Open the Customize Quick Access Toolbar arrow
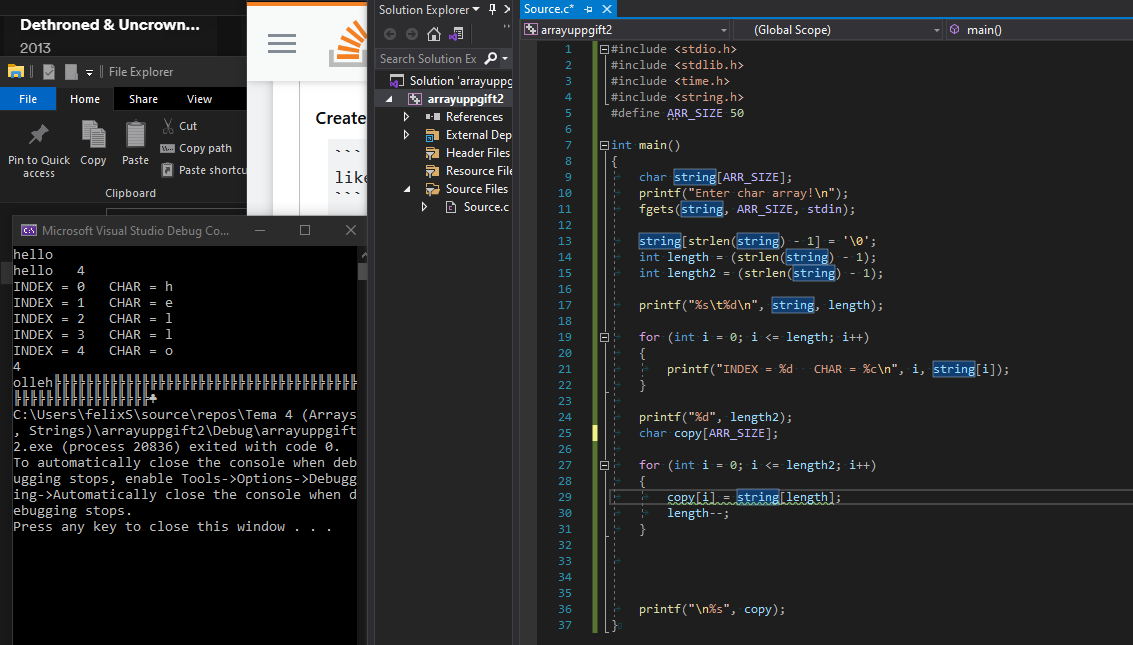The image size is (1133, 645). (x=90, y=72)
